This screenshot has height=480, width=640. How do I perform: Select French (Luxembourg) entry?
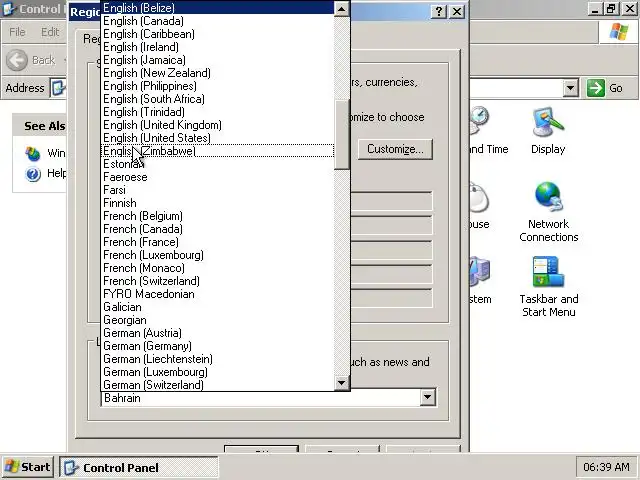(217, 255)
